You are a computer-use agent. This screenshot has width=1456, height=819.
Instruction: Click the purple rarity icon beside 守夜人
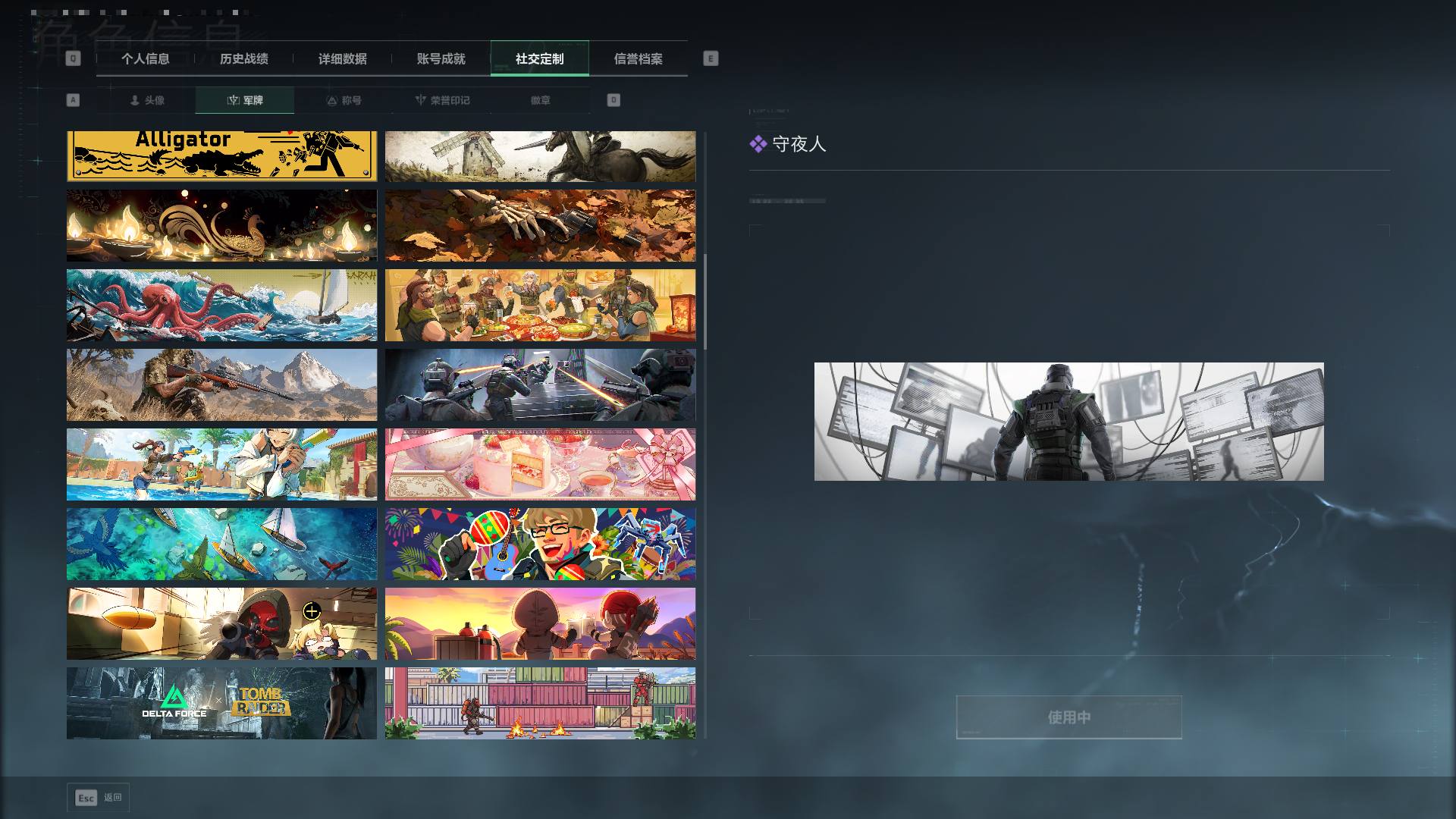(x=758, y=144)
